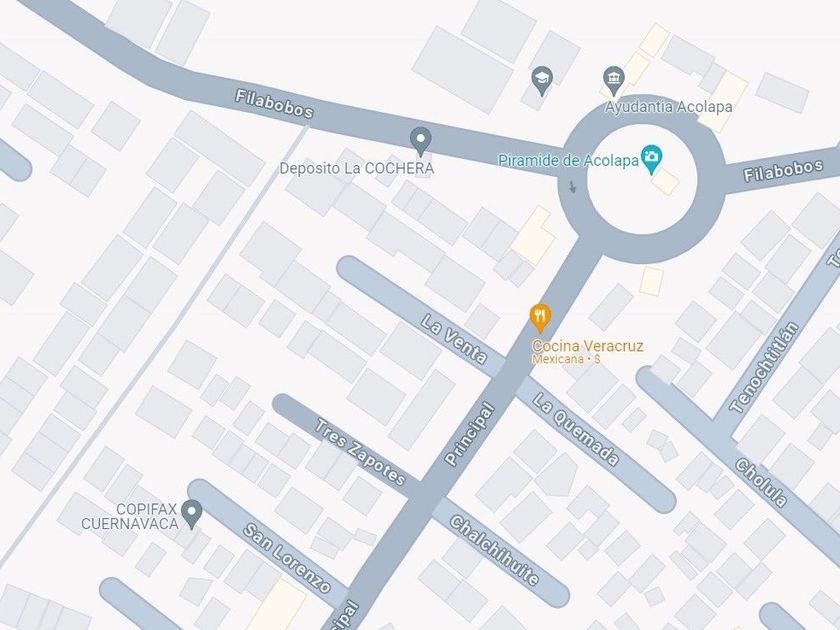Click the school graduation cap pin

(x=542, y=81)
